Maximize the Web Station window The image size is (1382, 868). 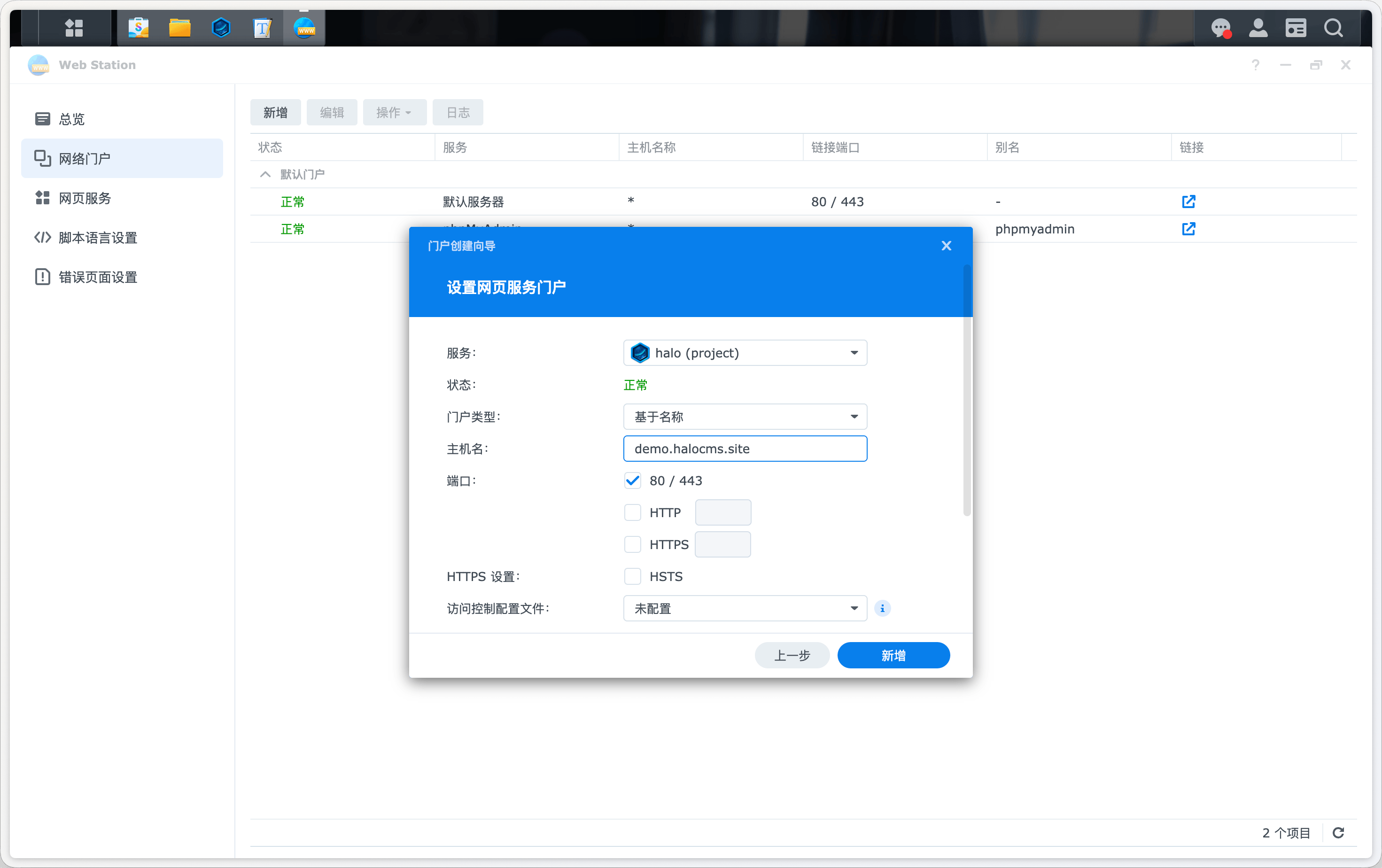pyautogui.click(x=1316, y=65)
